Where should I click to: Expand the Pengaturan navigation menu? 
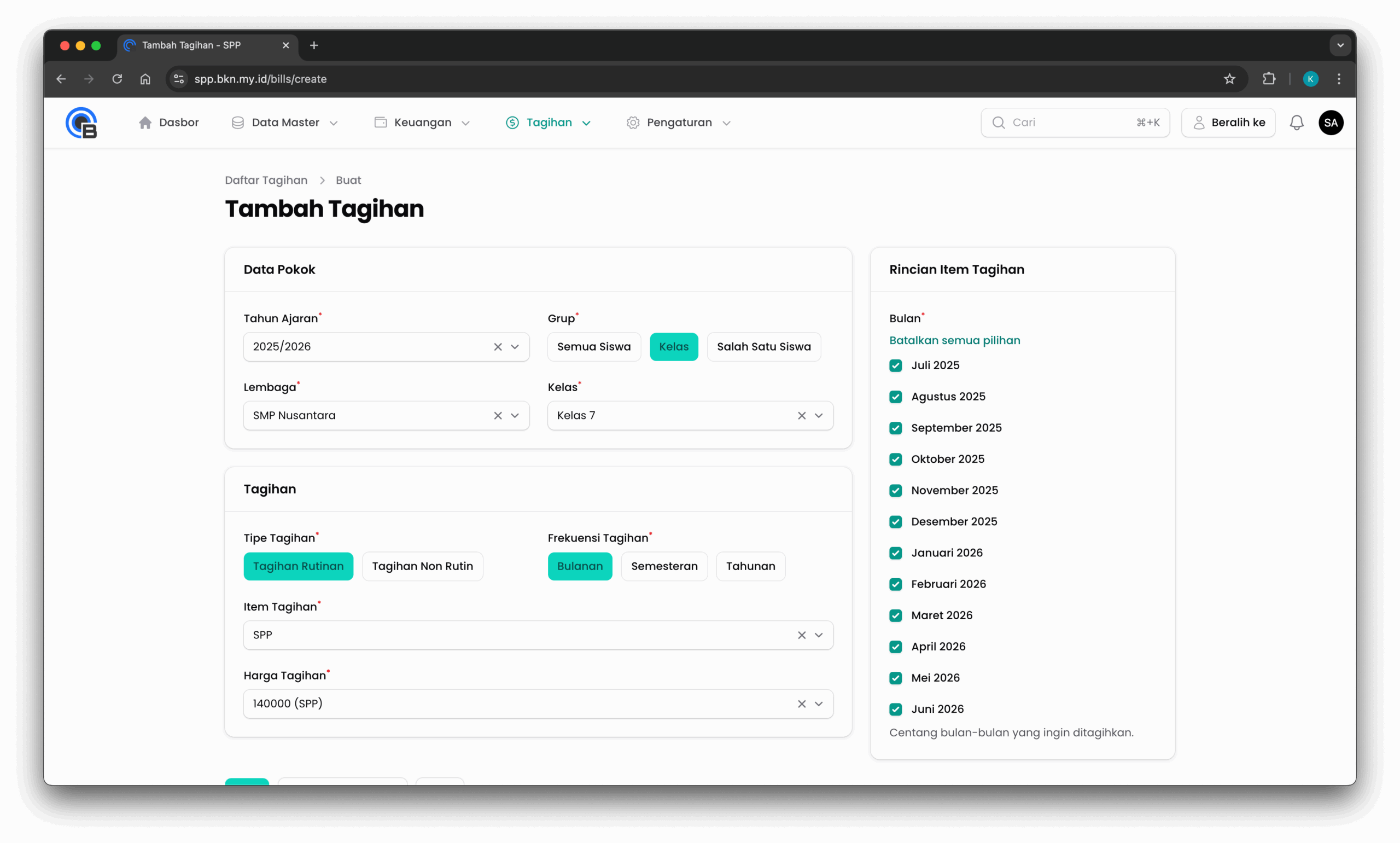coord(679,123)
